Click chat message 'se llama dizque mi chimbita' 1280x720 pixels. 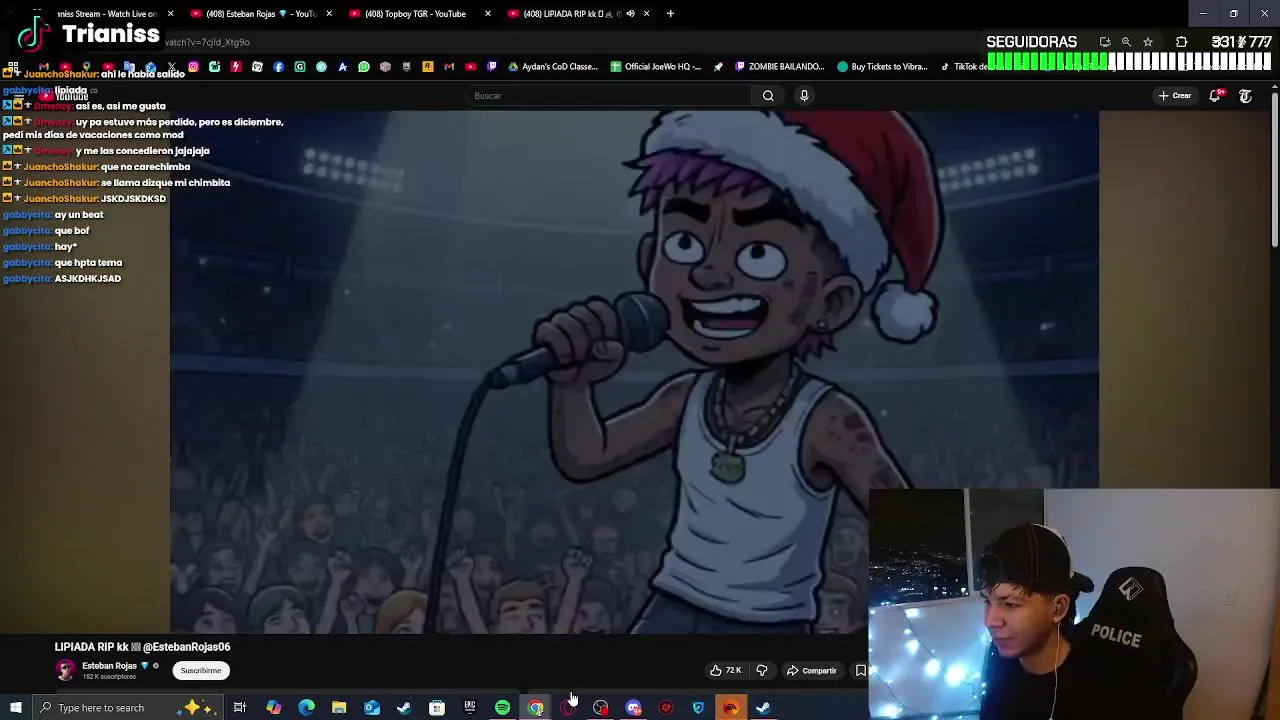[165, 183]
